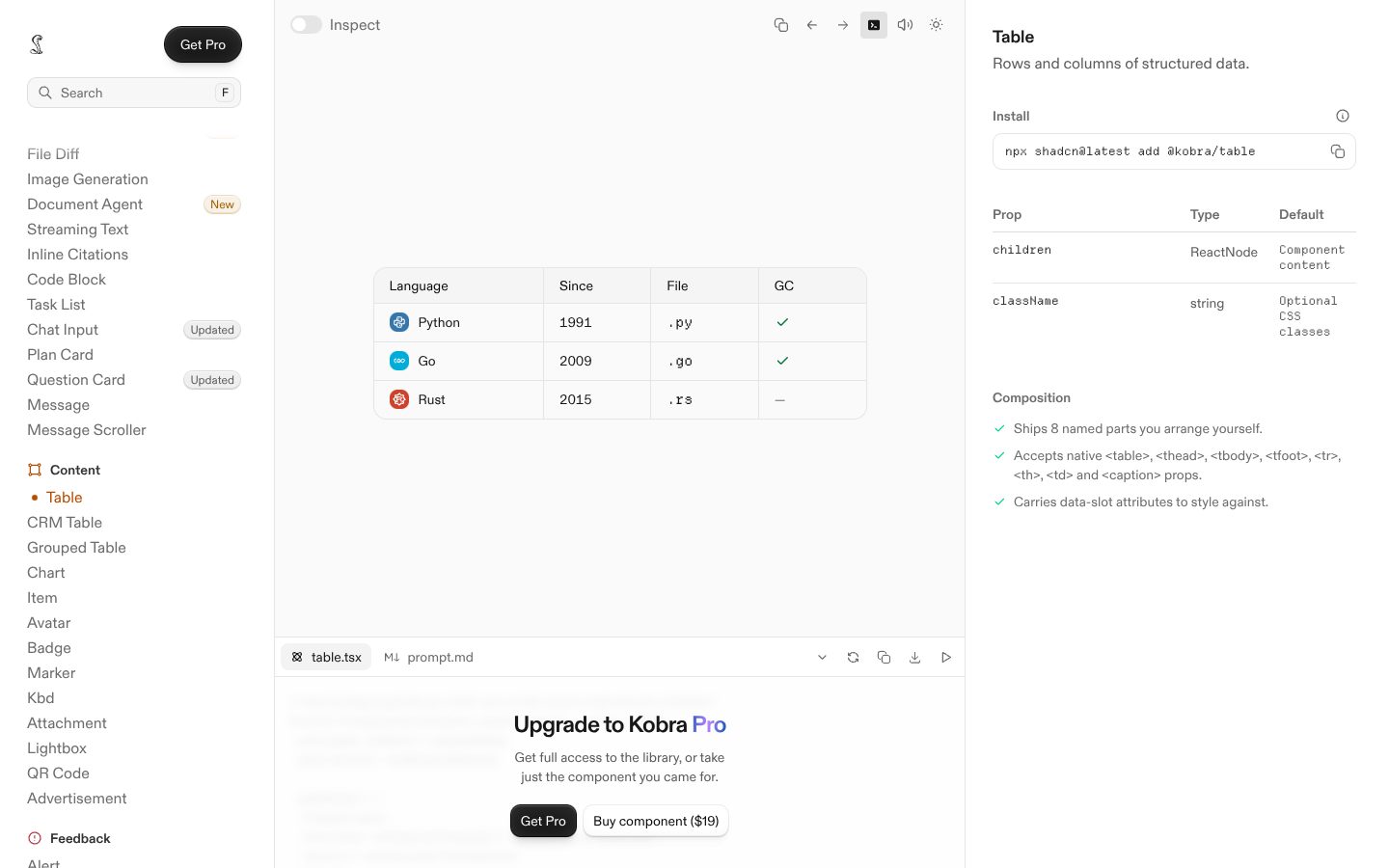
Task: Focus the Search field
Action: pos(134,93)
